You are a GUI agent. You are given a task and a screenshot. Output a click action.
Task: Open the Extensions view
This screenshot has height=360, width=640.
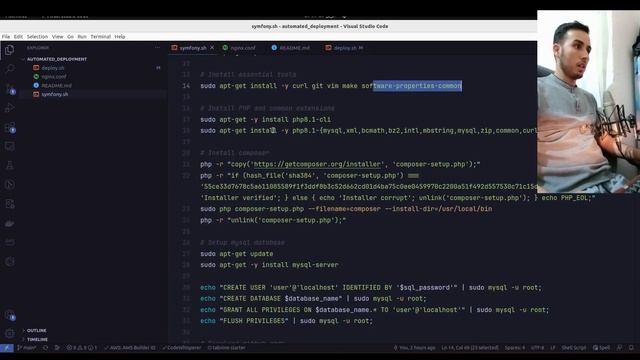coord(9,127)
